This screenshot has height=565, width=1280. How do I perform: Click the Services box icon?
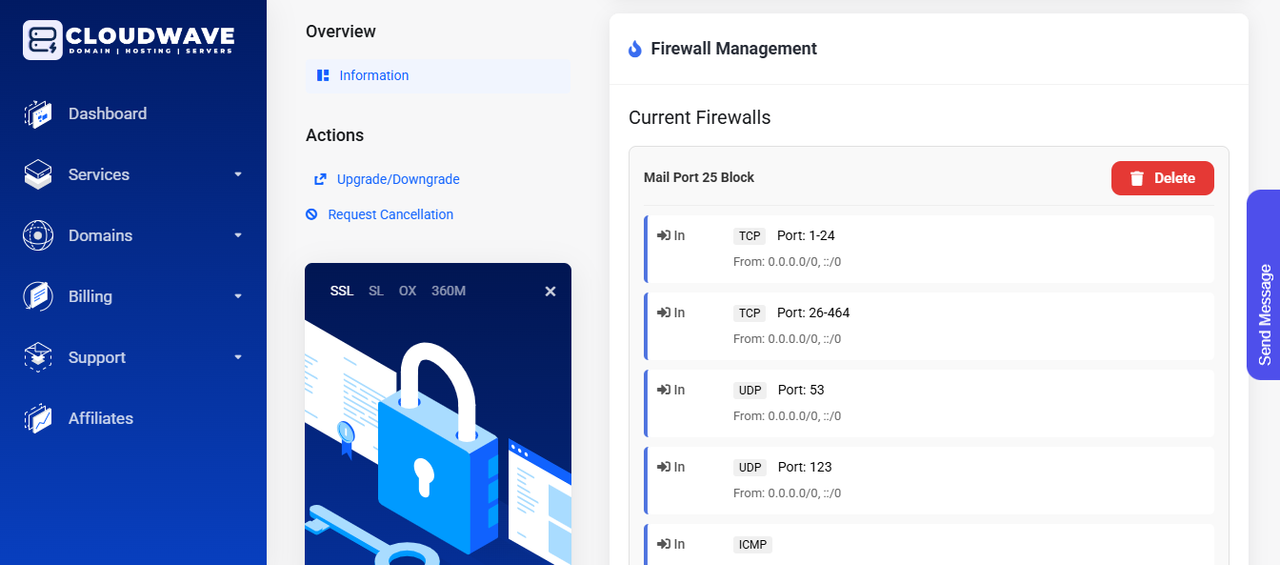[x=38, y=175]
